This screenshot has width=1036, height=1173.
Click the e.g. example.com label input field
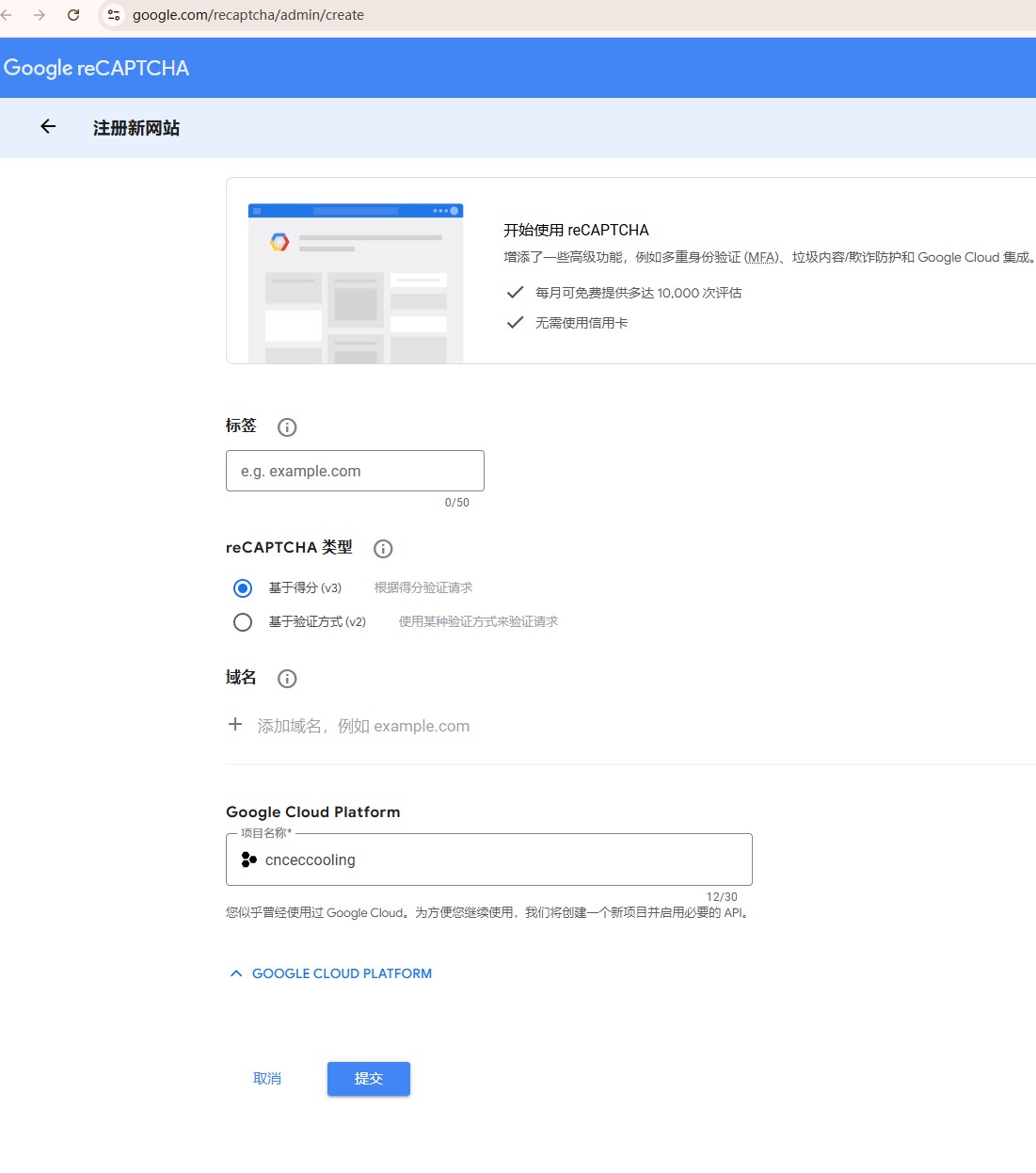355,471
